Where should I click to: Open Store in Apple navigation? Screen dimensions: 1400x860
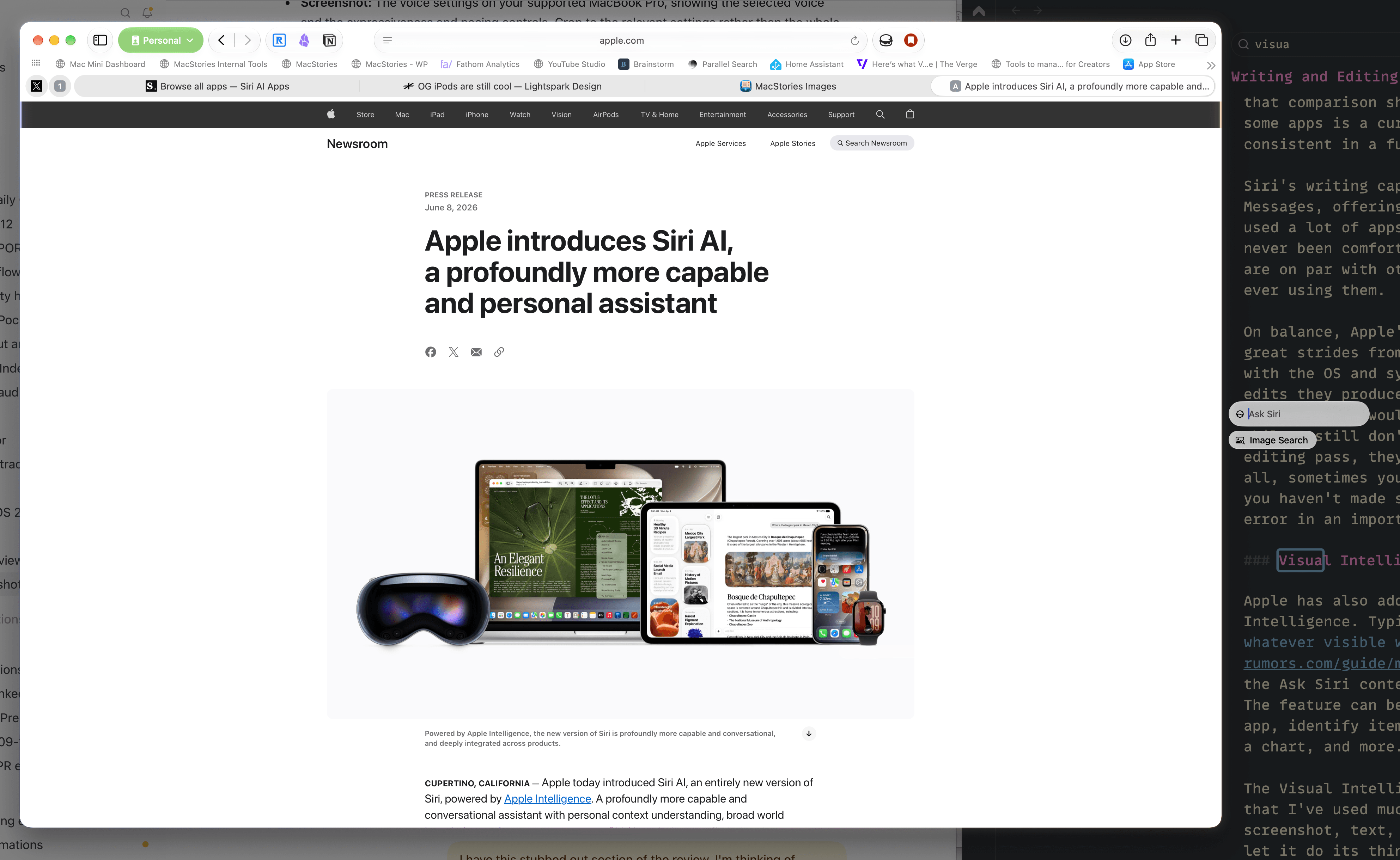365,114
